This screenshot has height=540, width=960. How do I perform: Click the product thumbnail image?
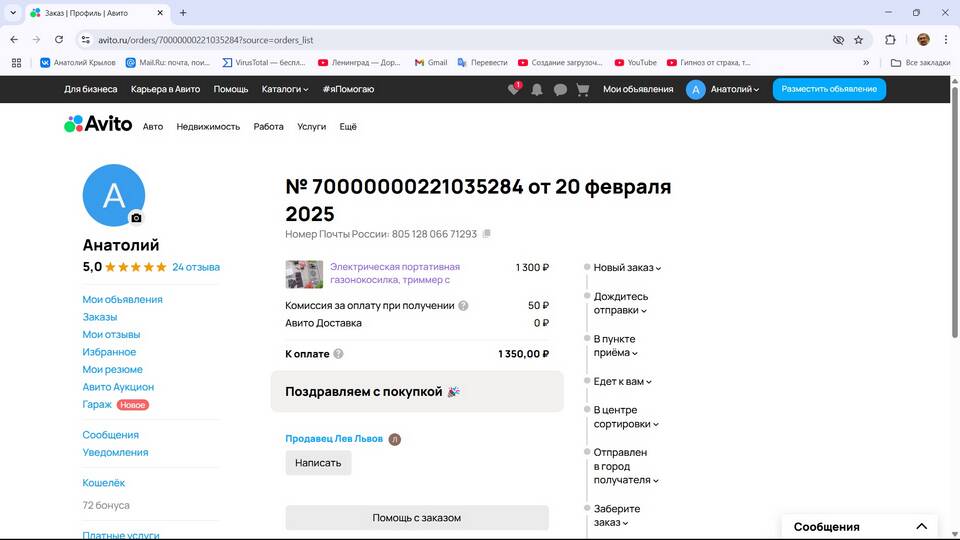coord(304,274)
